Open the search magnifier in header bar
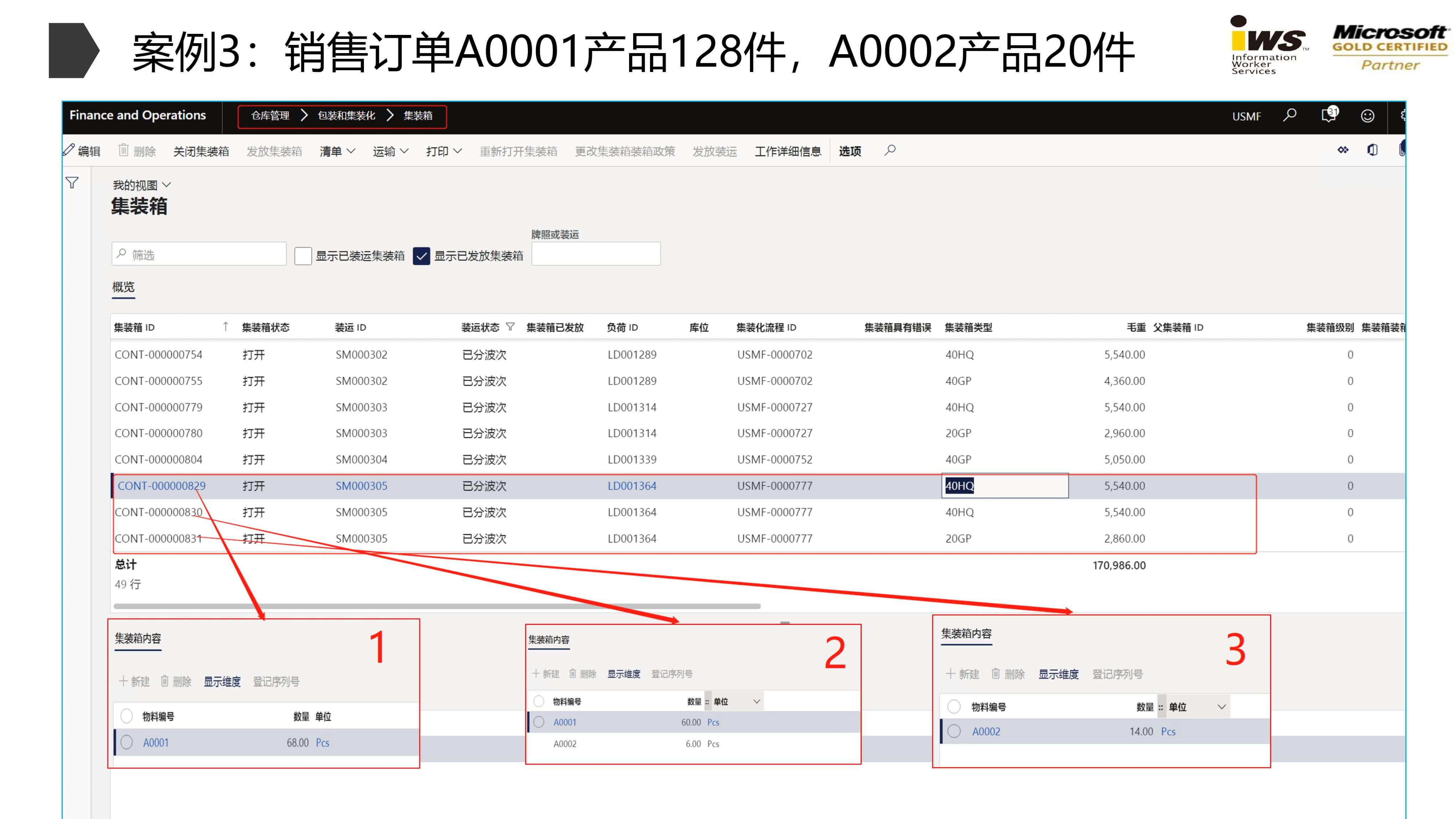 (x=1289, y=116)
